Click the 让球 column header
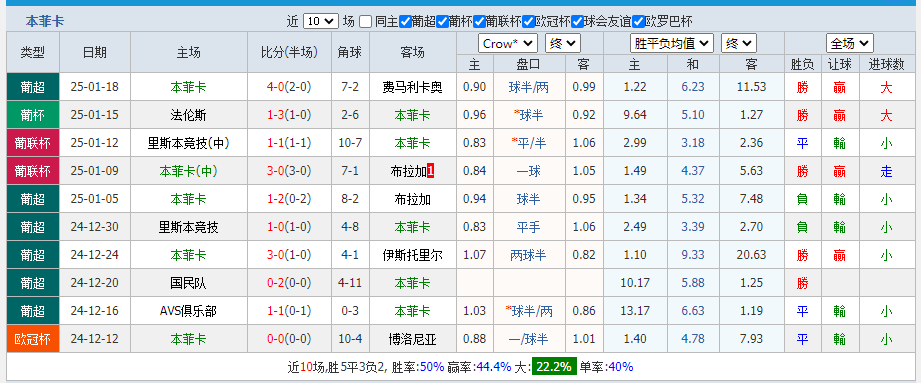The image size is (921, 383). (x=840, y=65)
